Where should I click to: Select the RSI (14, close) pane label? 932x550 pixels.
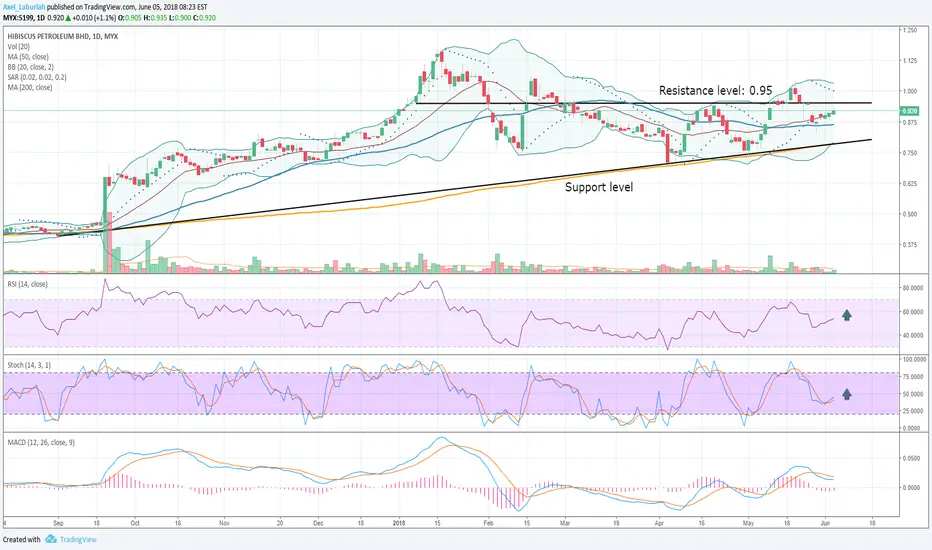pos(27,284)
